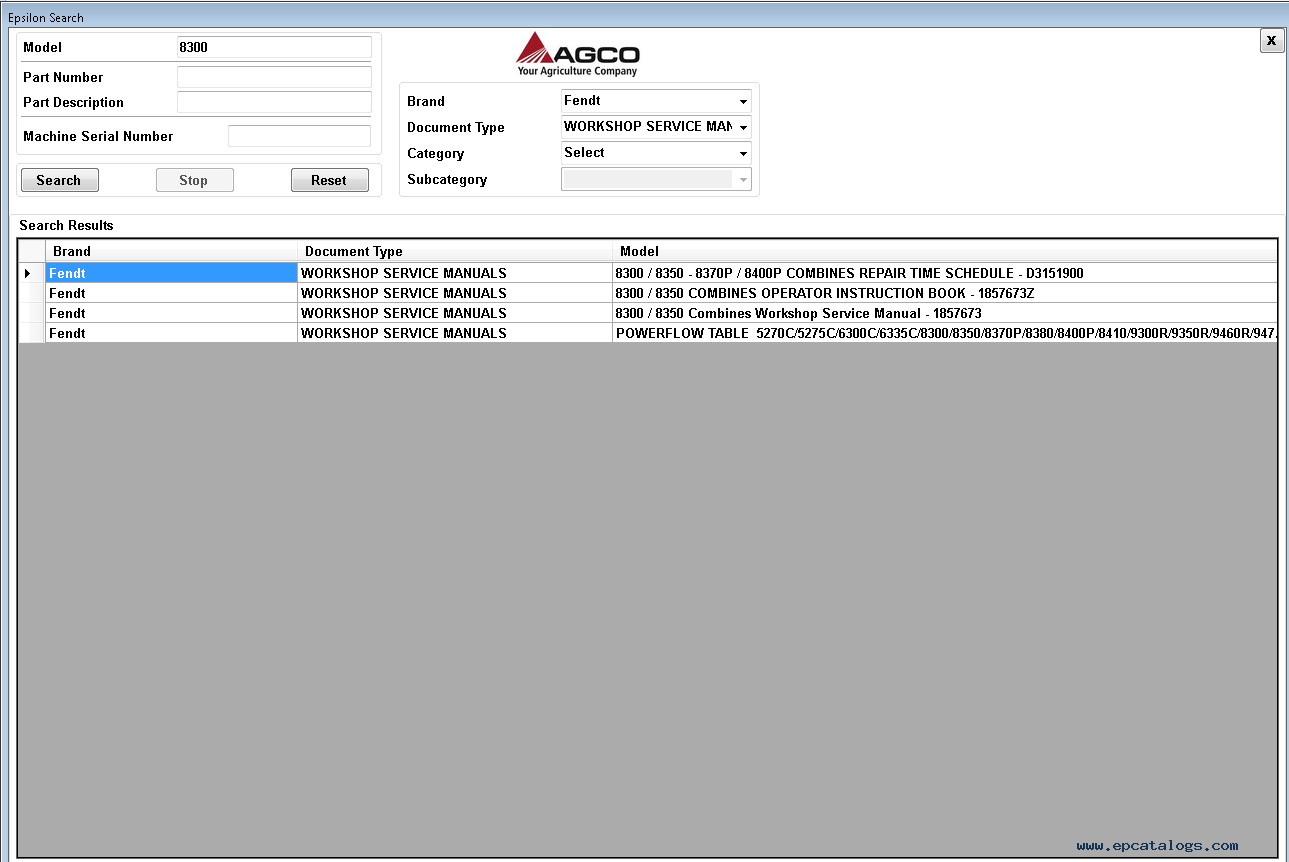The height and width of the screenshot is (862, 1289).
Task: Select the Operator Instruction Book 1857673Z row
Action: 824,293
